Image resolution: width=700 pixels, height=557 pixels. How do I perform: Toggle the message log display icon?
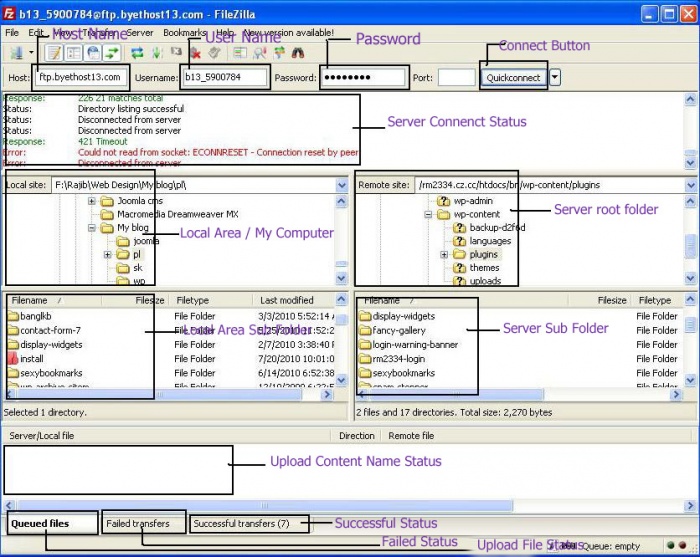point(54,53)
